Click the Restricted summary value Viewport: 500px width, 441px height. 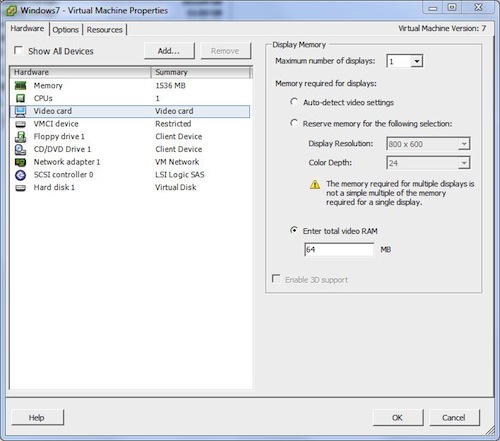pyautogui.click(x=173, y=124)
